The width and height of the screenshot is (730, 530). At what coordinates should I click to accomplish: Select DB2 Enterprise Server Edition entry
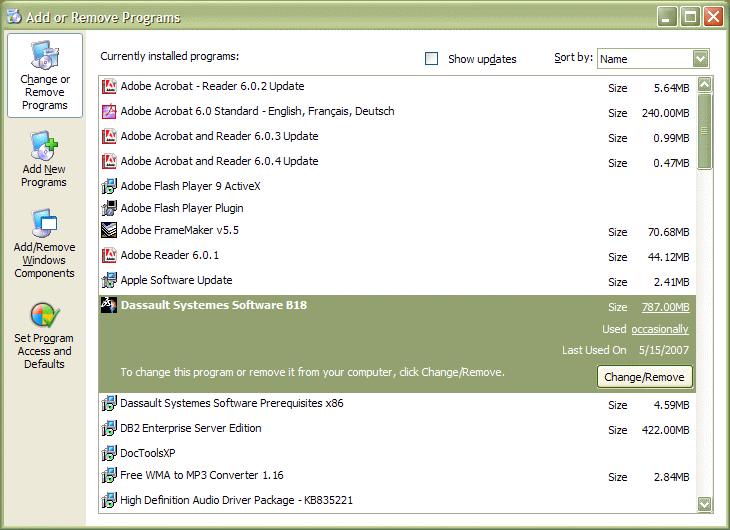(x=397, y=428)
